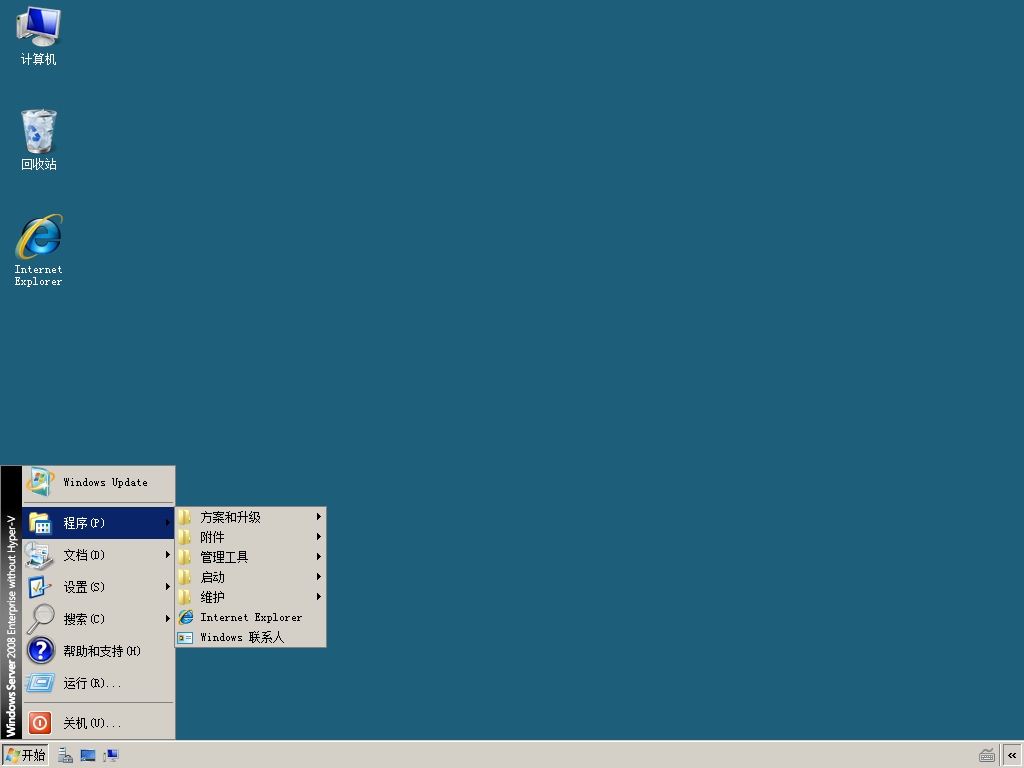The image size is (1024, 768).
Task: Click the red 关机(U)... power icon
Action: [x=40, y=723]
